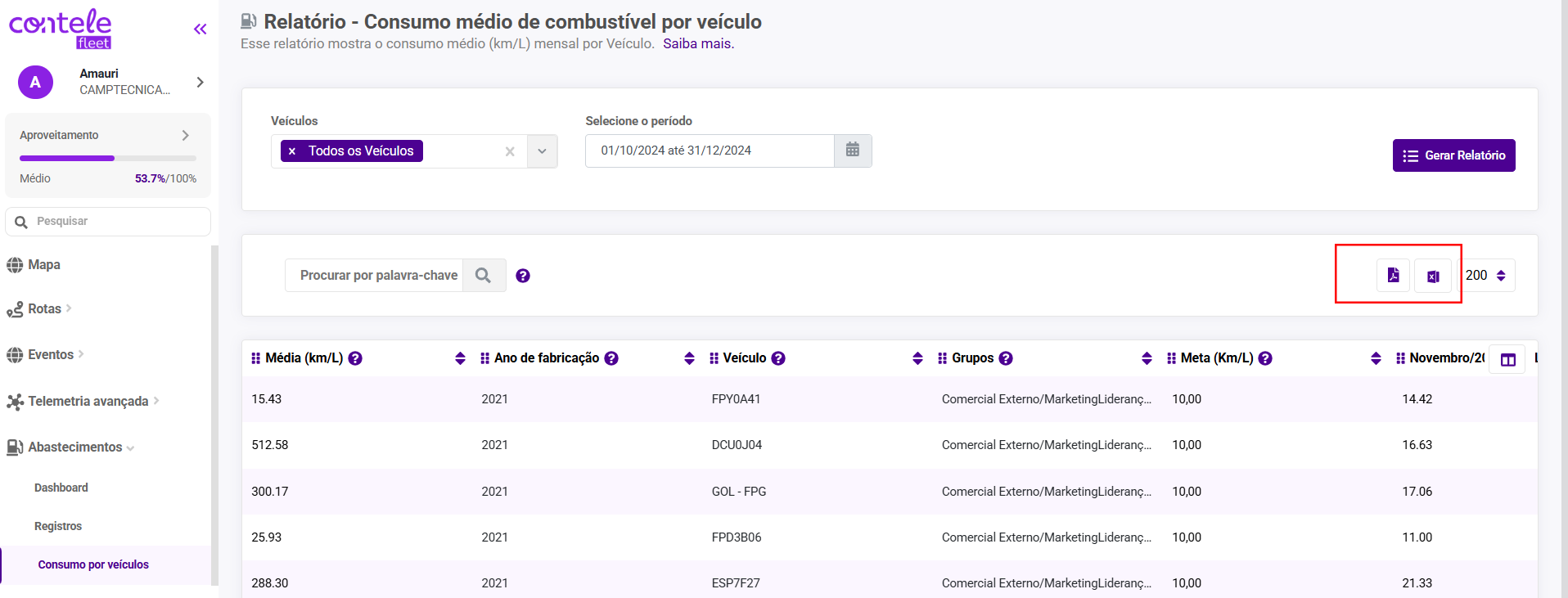
Task: Open the Saiba mais link
Action: 698,44
